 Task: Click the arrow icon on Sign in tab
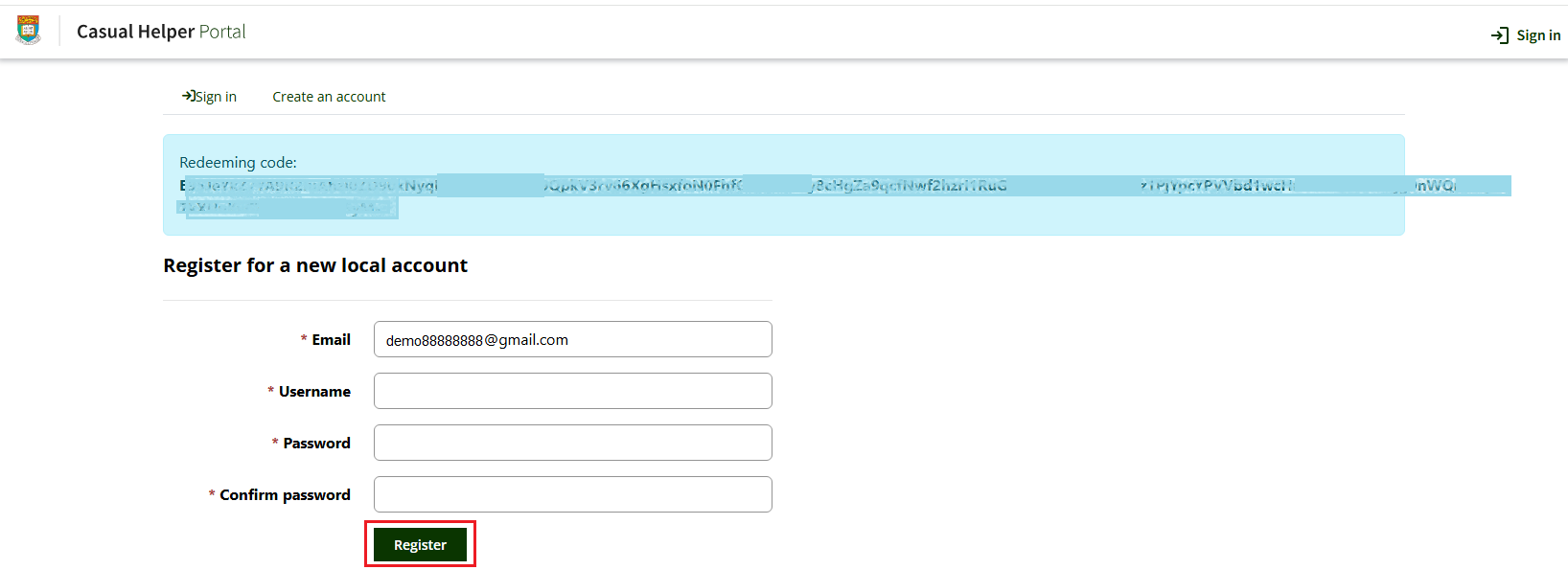(188, 96)
